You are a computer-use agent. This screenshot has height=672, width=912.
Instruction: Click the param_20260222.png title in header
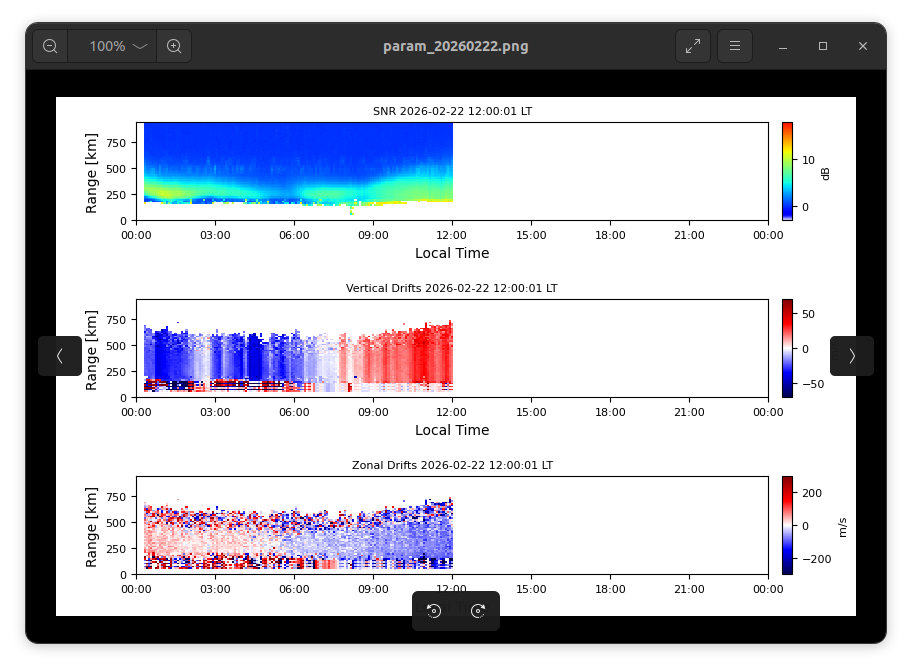[x=456, y=46]
